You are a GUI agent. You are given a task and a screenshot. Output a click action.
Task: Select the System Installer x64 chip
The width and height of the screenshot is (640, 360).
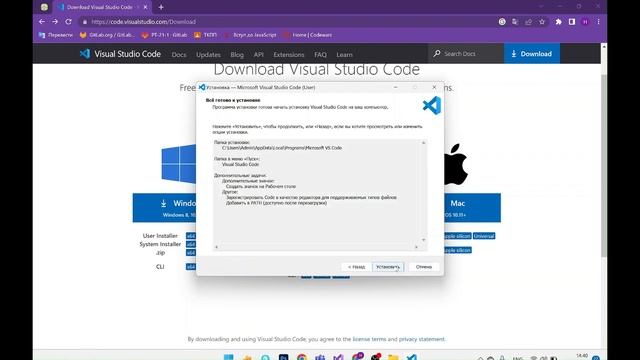pyautogui.click(x=191, y=244)
